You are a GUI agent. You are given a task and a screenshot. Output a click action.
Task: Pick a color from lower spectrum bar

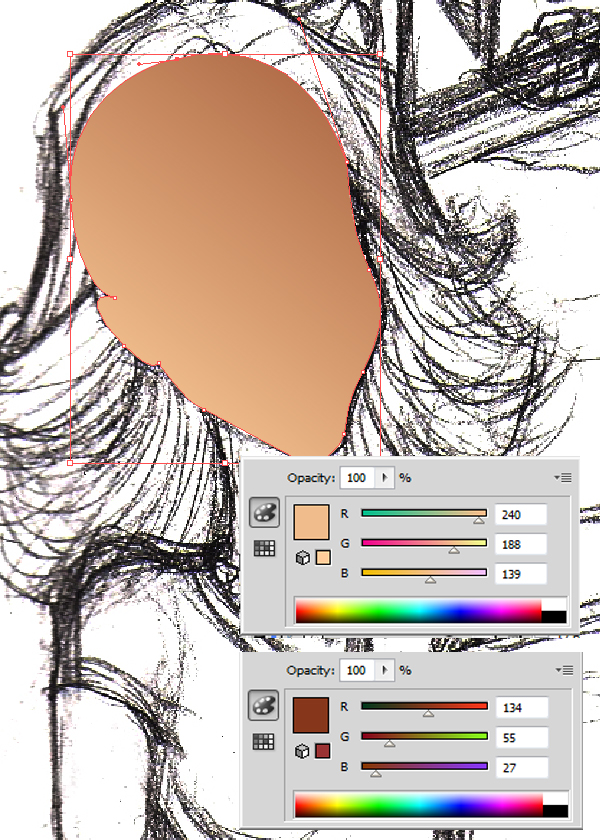419,806
